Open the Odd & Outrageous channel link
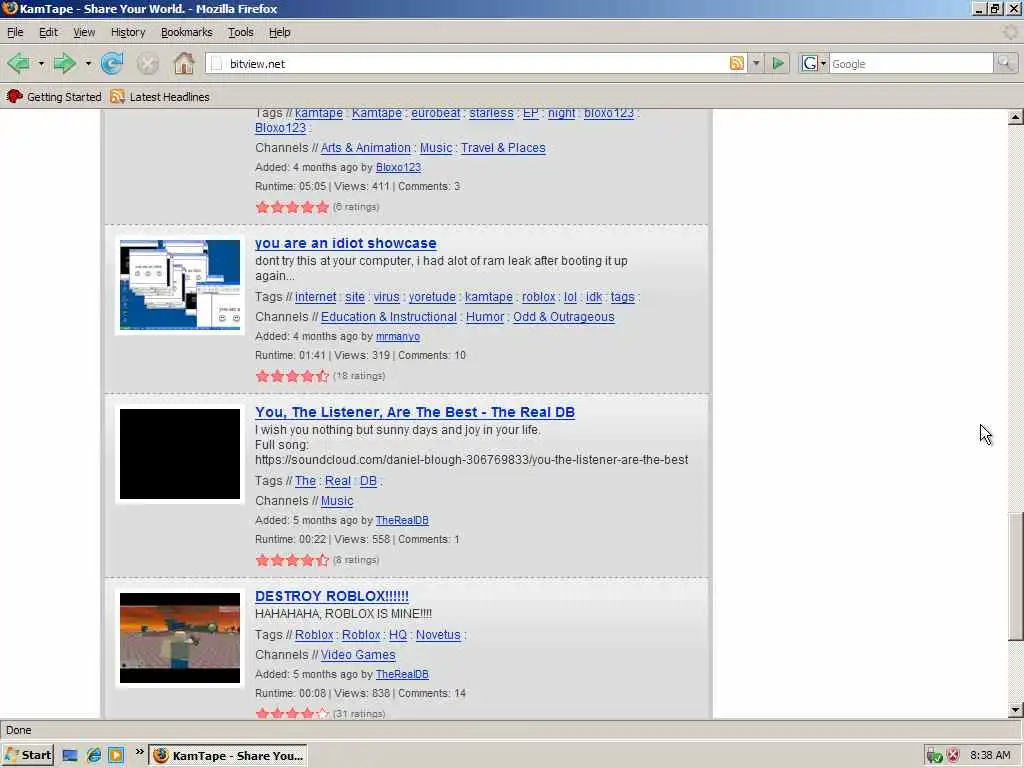The image size is (1024, 768). 564,317
